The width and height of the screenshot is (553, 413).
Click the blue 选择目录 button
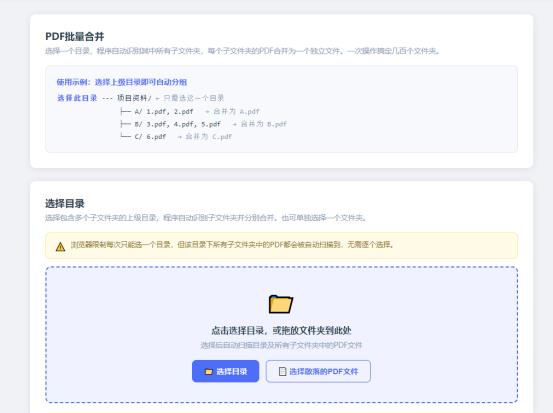tap(225, 371)
